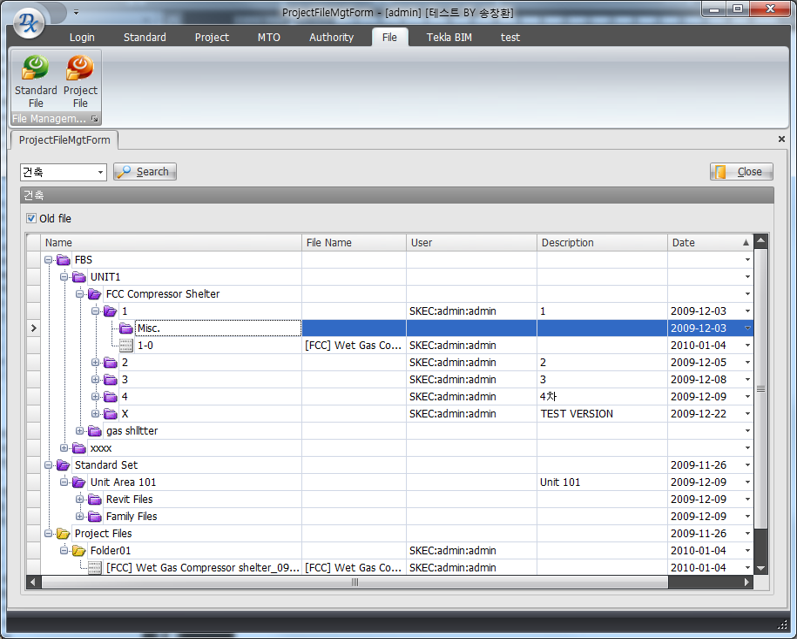Close the ProjectFileMgtForm document tab panel
This screenshot has width=797, height=639.
coord(781,140)
